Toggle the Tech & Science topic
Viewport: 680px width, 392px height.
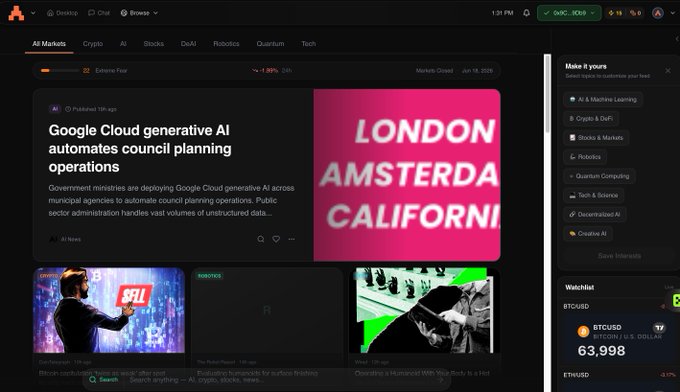pos(593,195)
